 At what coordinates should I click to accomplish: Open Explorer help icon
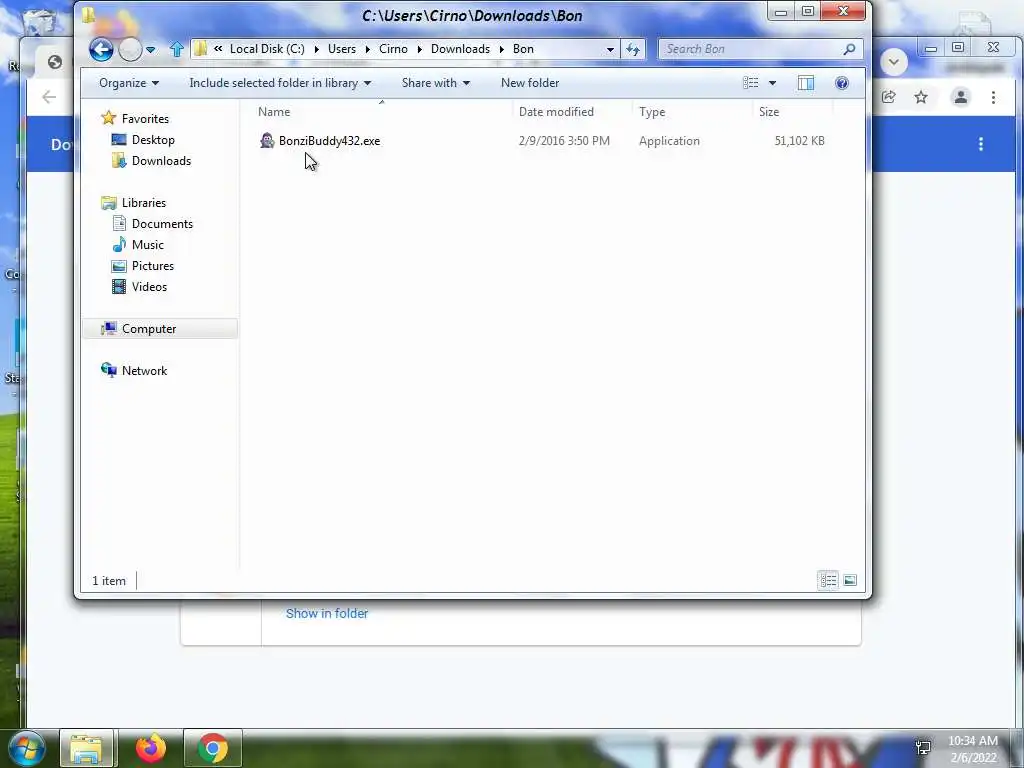(842, 83)
